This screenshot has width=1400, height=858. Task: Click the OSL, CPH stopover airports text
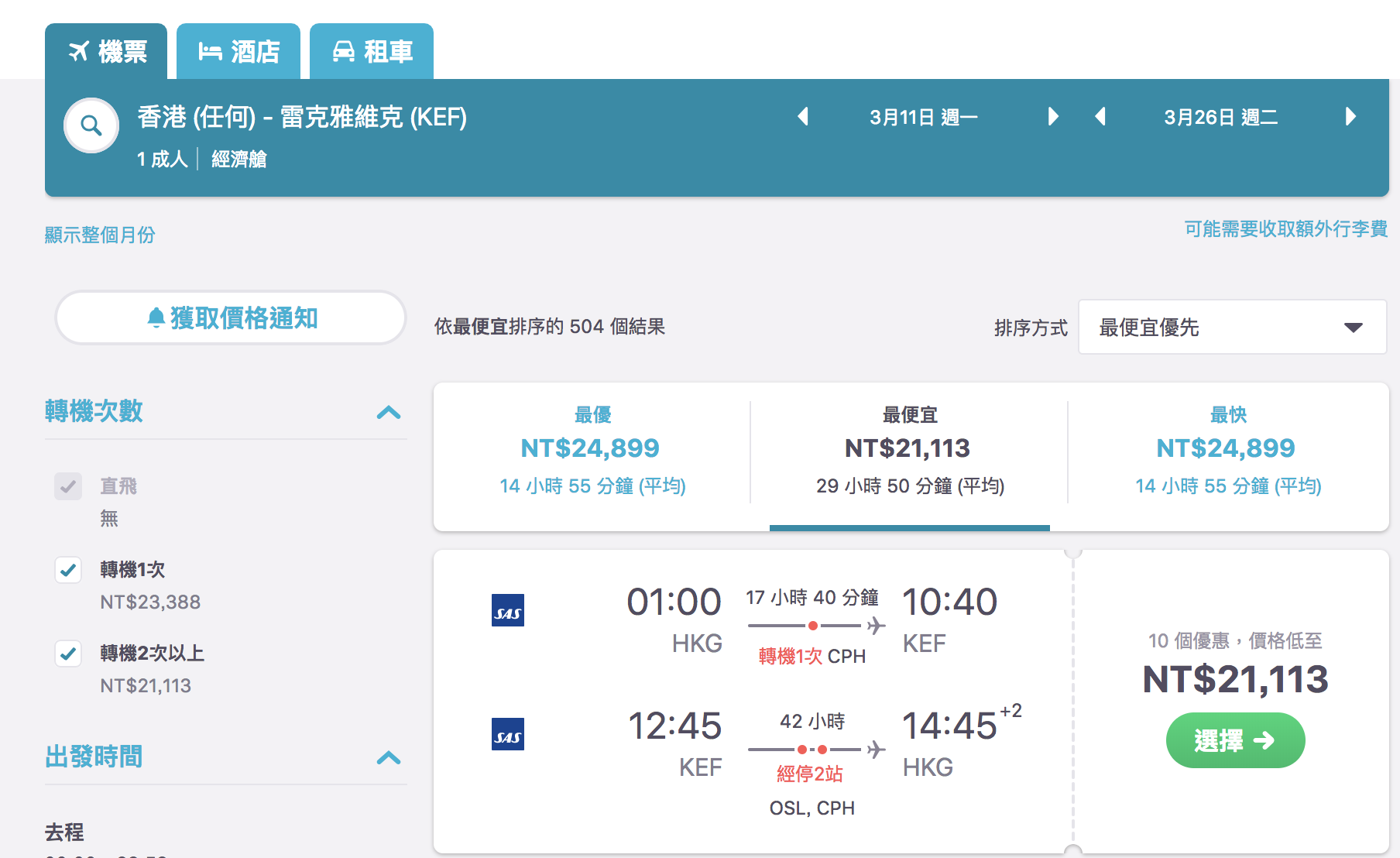[x=812, y=808]
